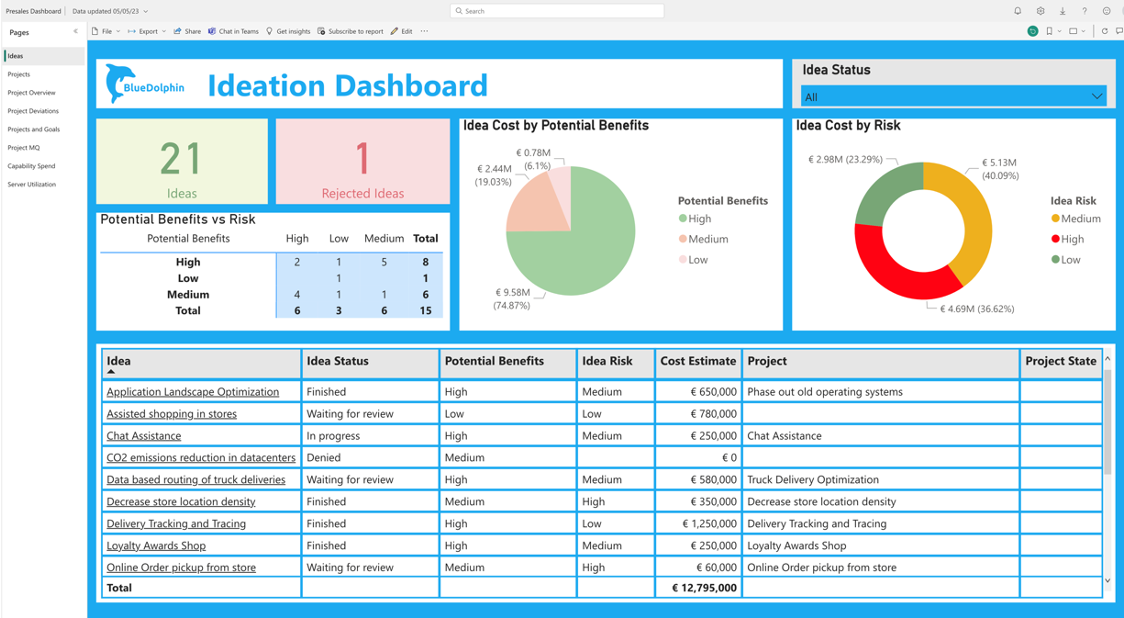Click the notifications bell icon
This screenshot has height=618, width=1124.
coord(1018,11)
